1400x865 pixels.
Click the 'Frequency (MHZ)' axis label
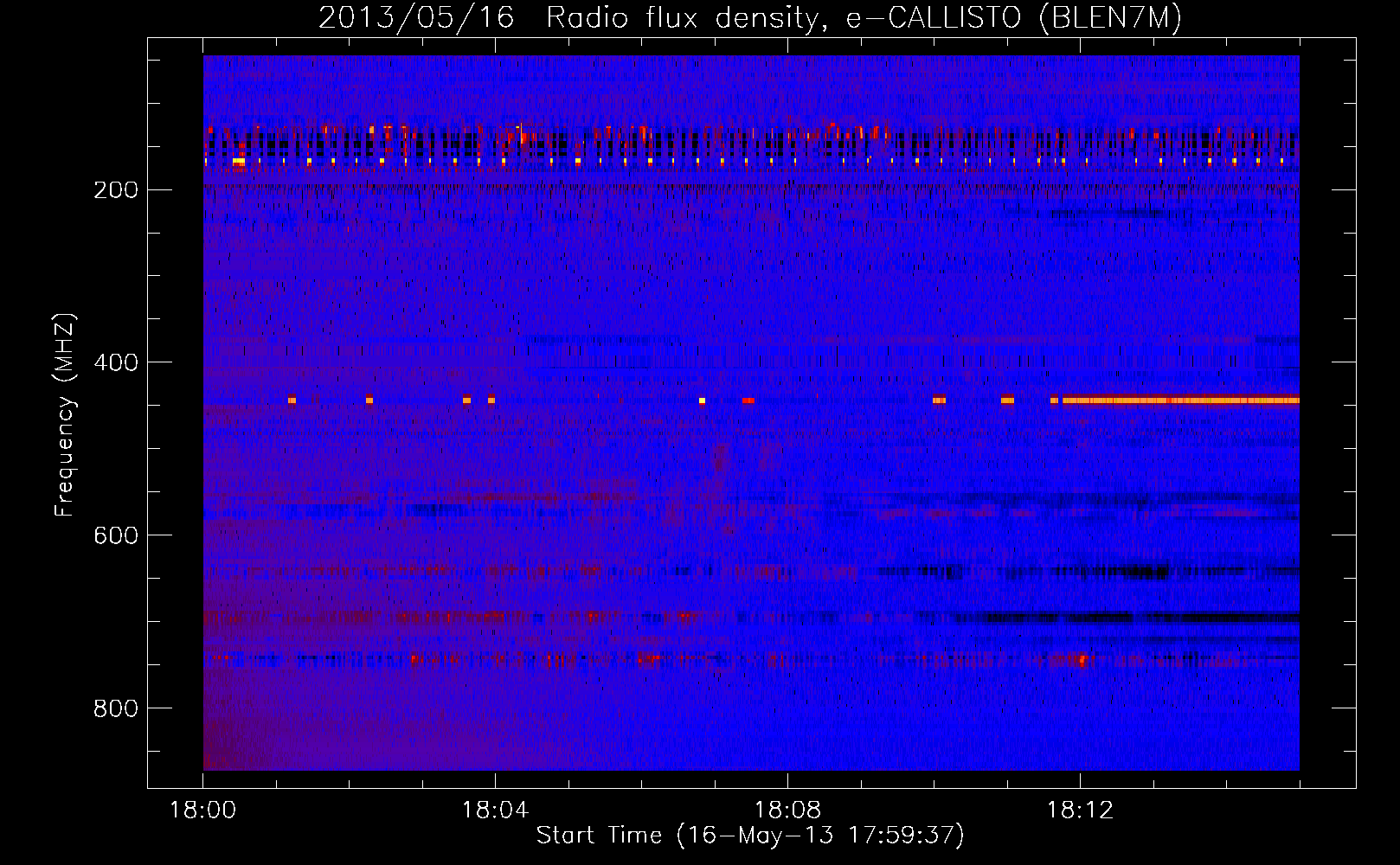[x=63, y=415]
